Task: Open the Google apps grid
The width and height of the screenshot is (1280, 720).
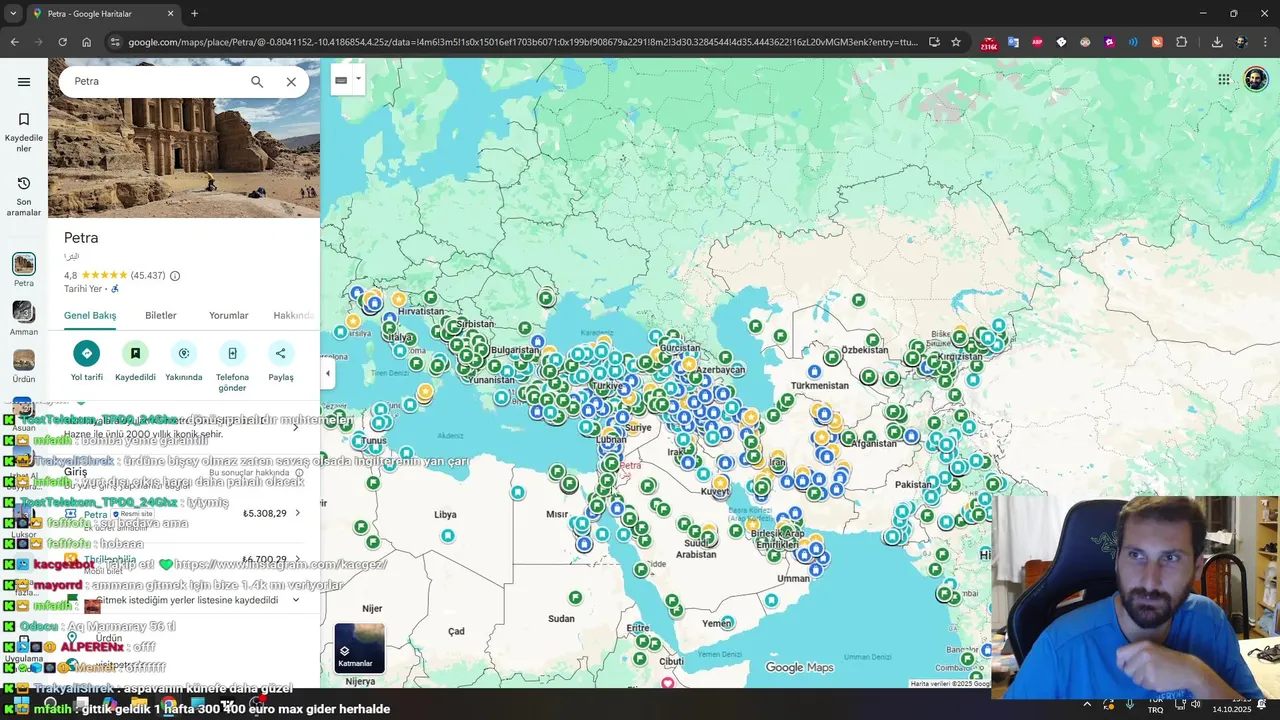Action: tap(1224, 80)
